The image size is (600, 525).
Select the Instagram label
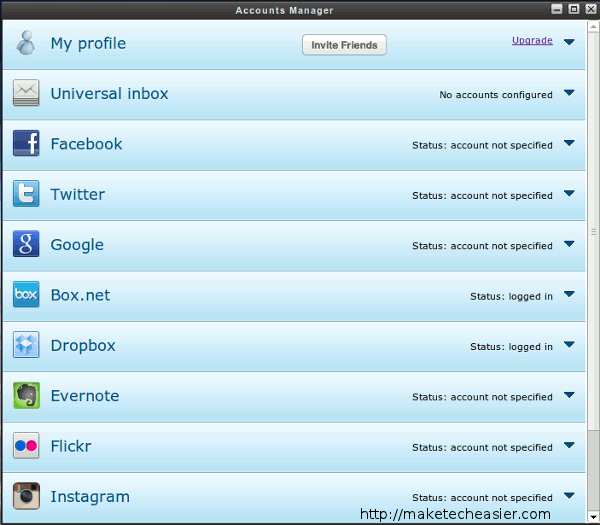click(90, 497)
